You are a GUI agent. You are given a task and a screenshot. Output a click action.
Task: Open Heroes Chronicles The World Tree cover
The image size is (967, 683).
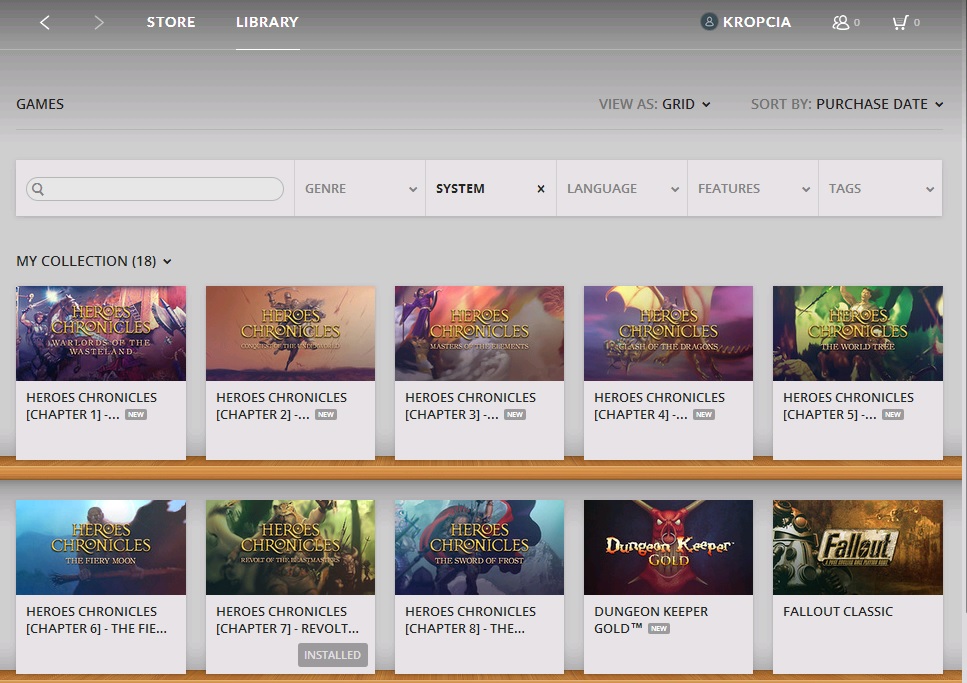click(858, 333)
